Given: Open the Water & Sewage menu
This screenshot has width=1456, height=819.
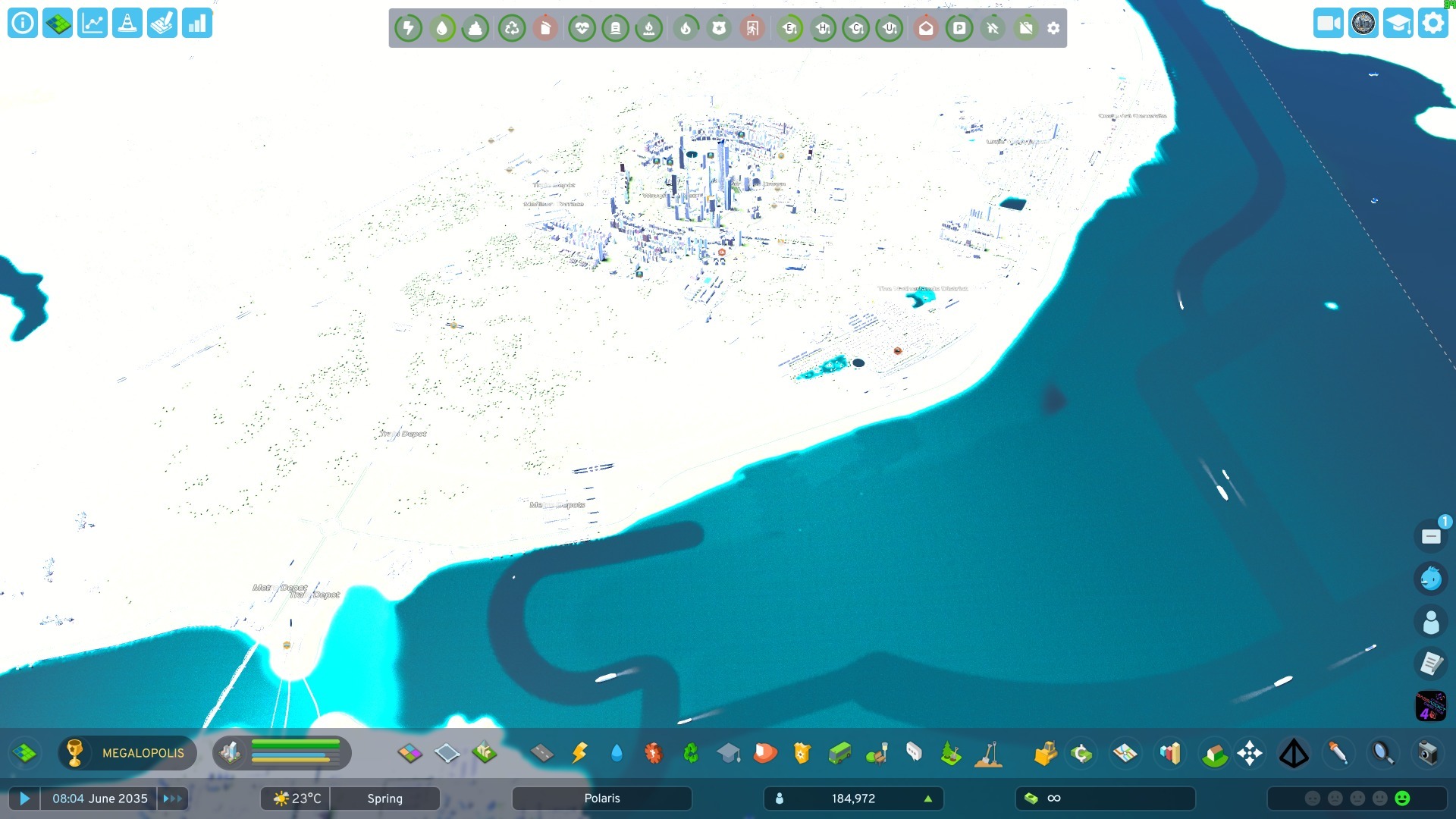Looking at the screenshot, I should click(x=617, y=753).
